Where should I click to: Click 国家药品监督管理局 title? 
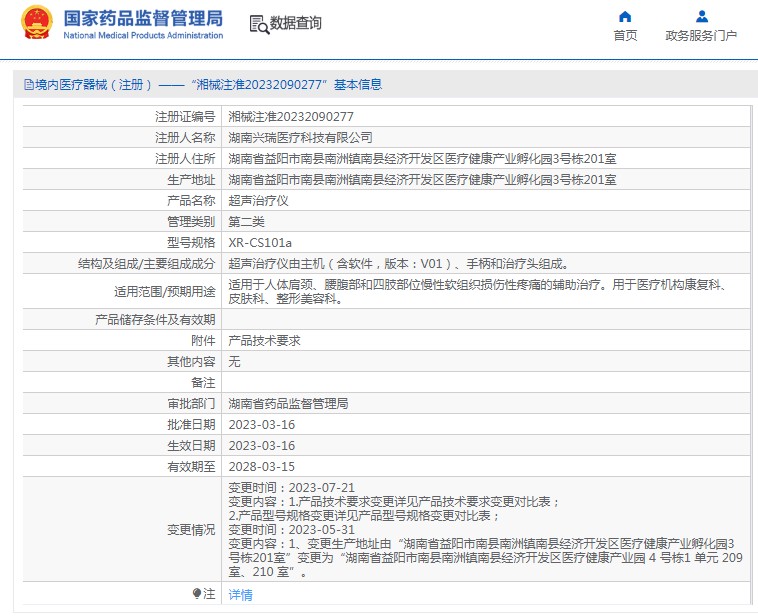143,18
